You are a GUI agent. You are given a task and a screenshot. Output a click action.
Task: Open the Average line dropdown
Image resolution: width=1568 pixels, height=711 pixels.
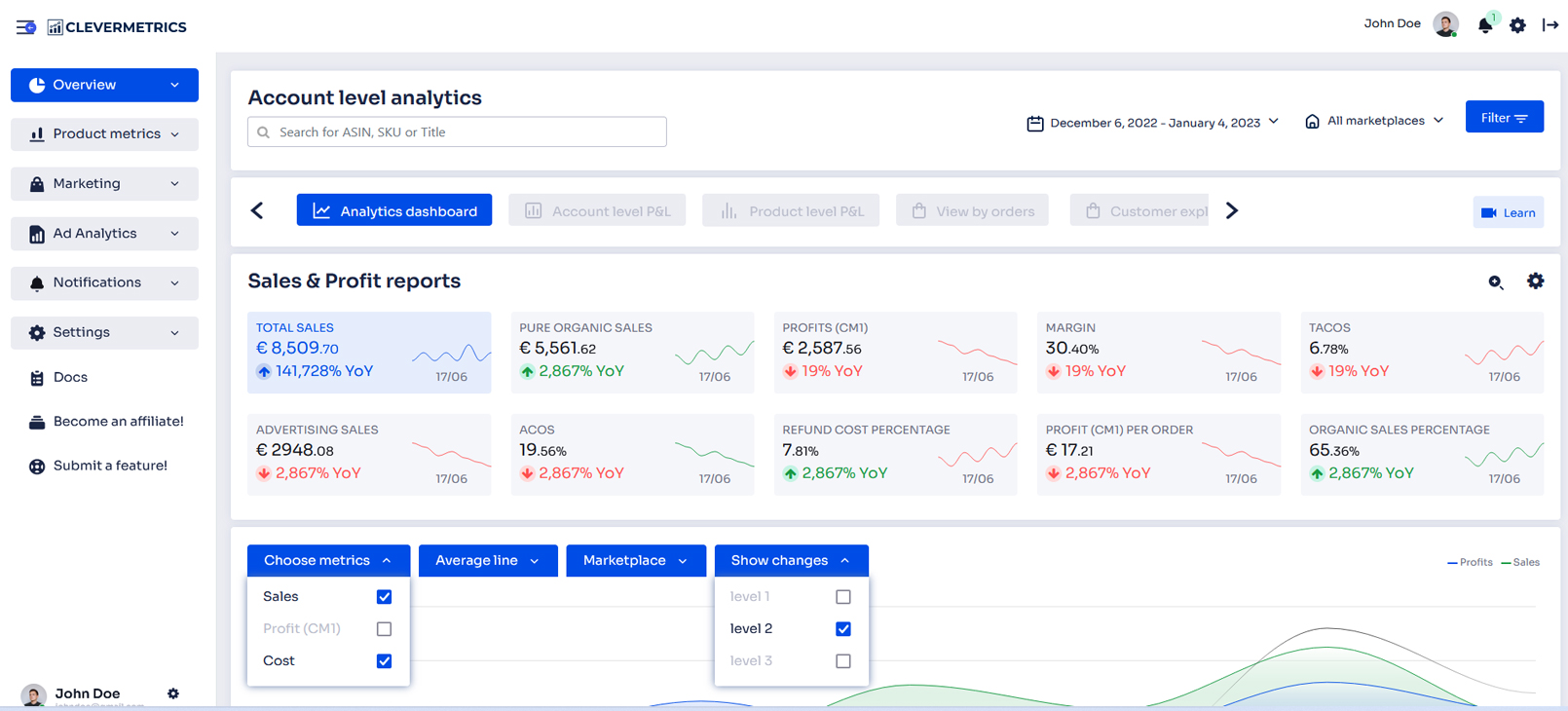(x=487, y=561)
